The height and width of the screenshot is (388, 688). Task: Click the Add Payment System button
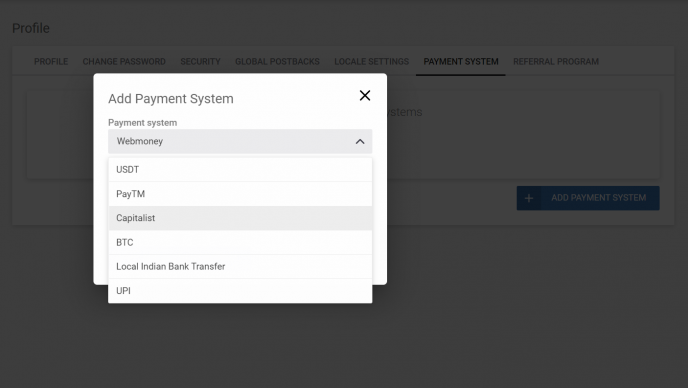coord(588,198)
